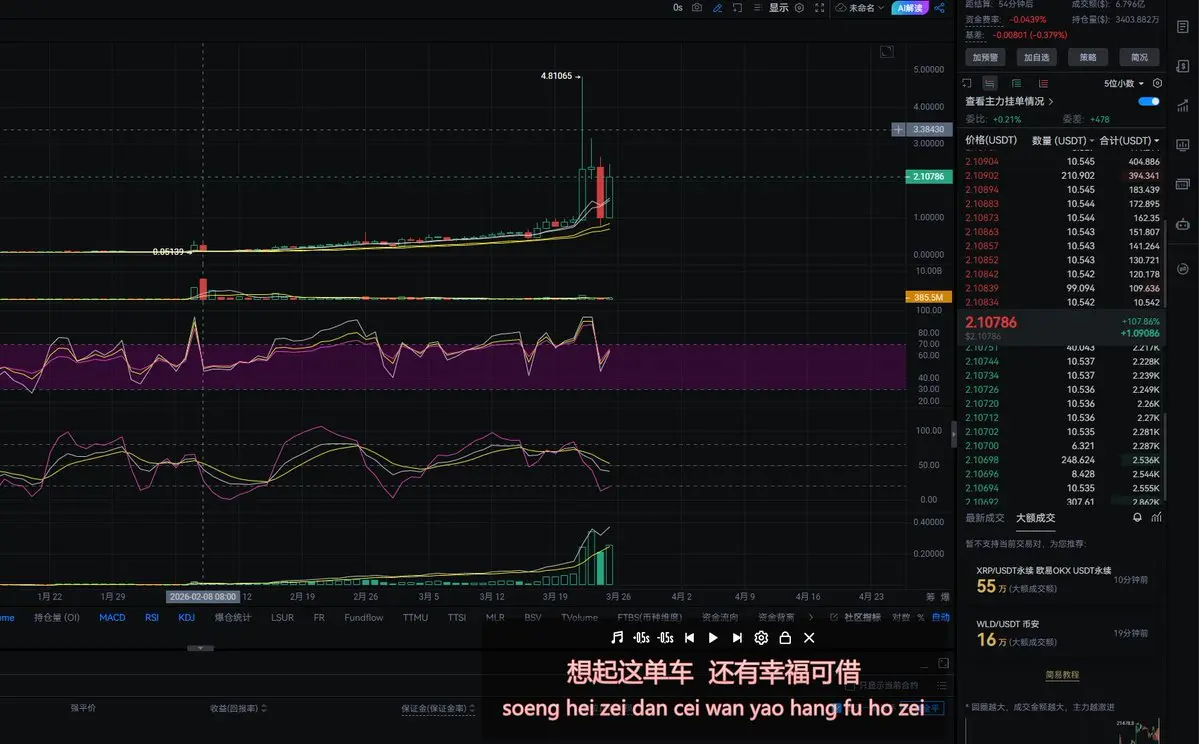Click the 对数 log scale option
1199x744 pixels.
coord(901,617)
